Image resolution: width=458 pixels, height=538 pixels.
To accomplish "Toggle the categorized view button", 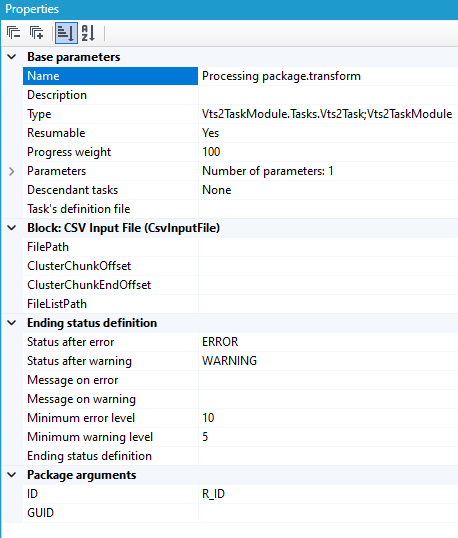I will click(66, 33).
